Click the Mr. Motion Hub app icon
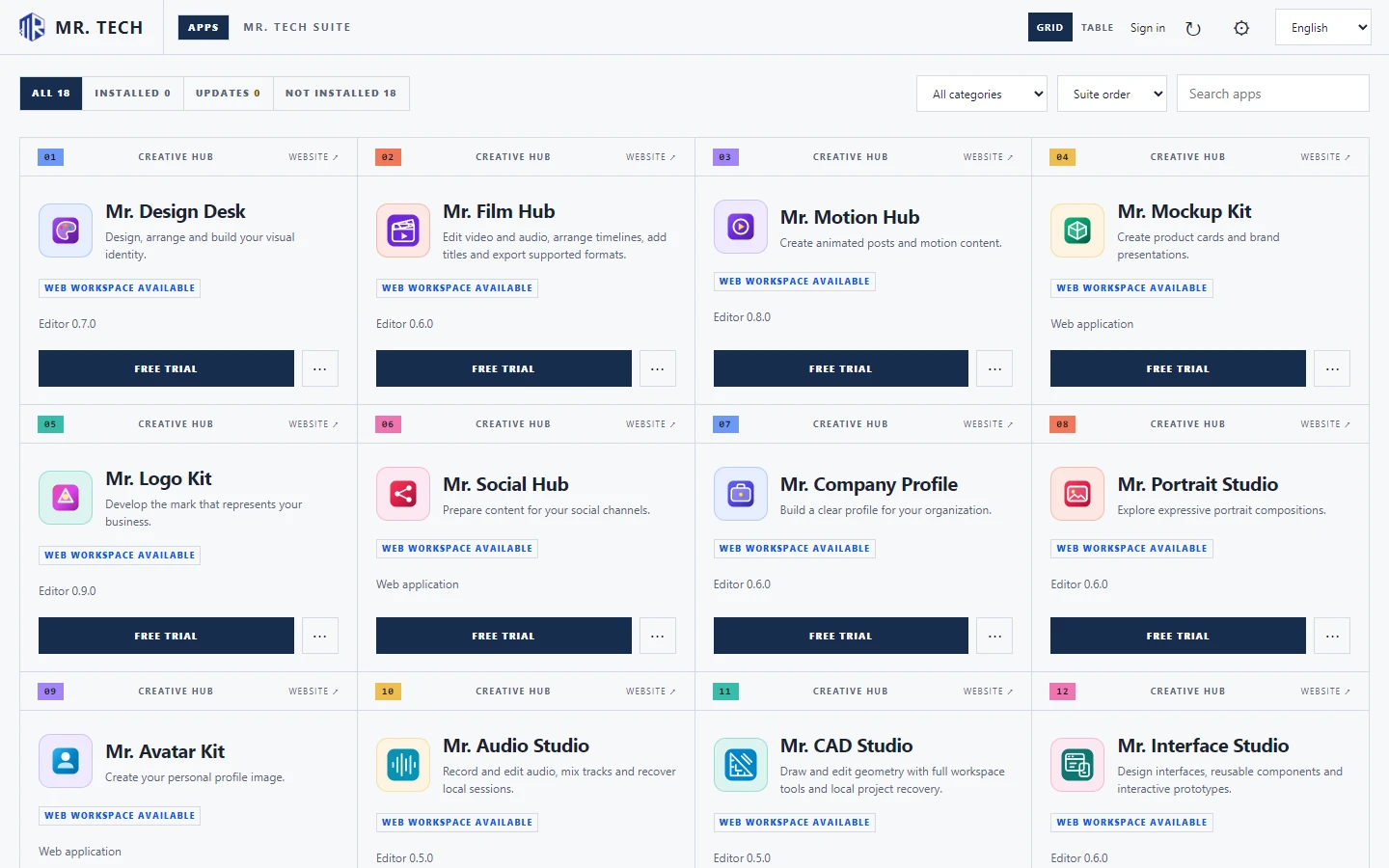This screenshot has width=1389, height=868. [x=741, y=227]
